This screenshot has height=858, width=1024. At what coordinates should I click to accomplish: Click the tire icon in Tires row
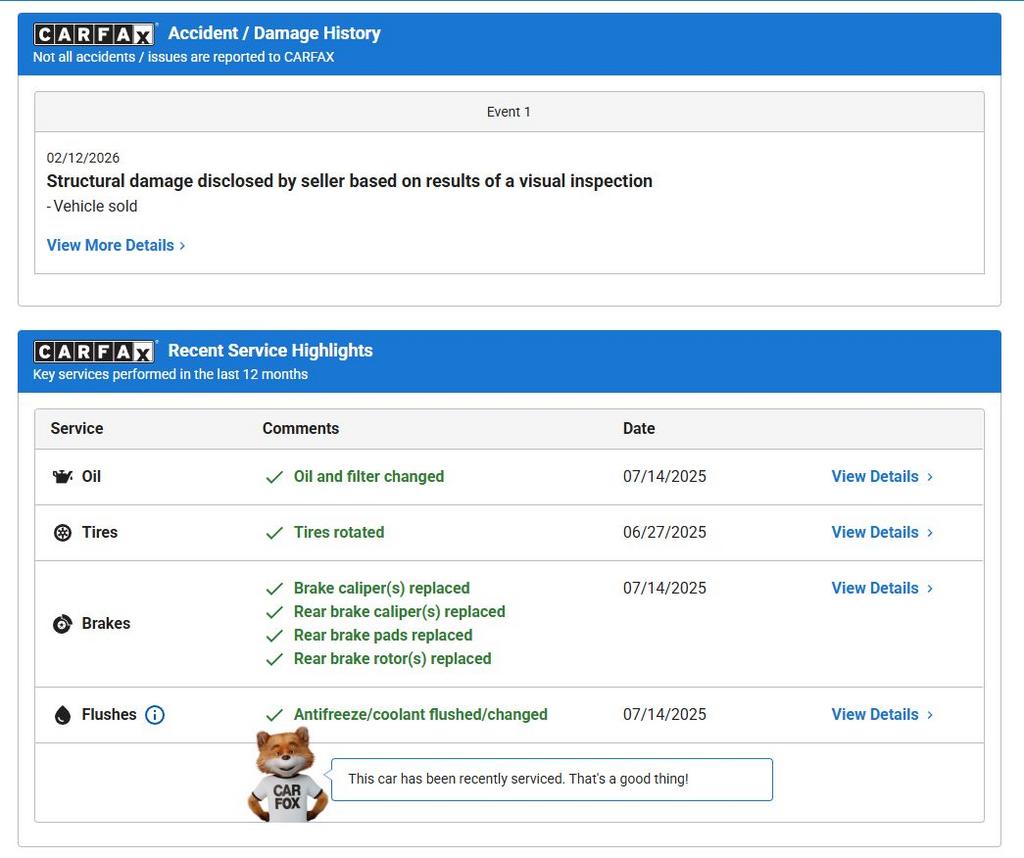coord(62,533)
